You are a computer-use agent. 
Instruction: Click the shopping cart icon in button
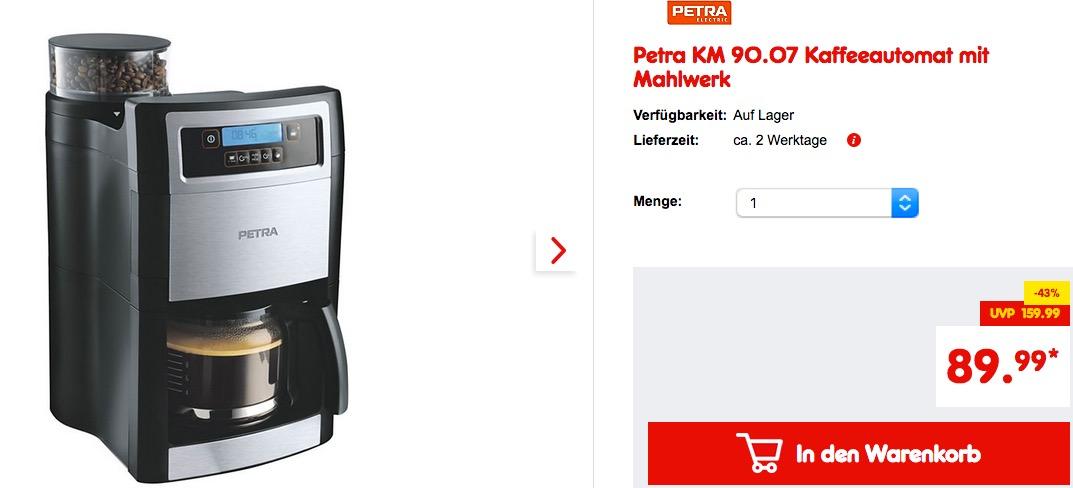tap(759, 452)
